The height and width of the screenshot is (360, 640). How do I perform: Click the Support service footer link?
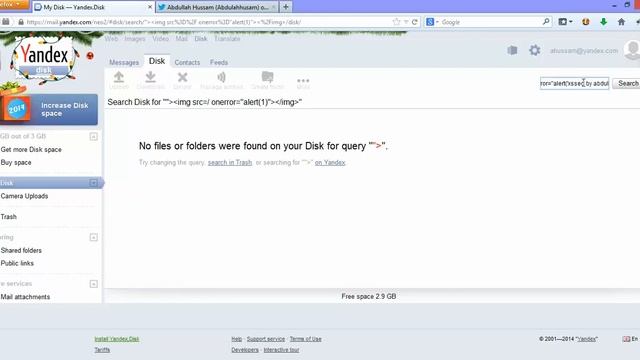(x=266, y=339)
